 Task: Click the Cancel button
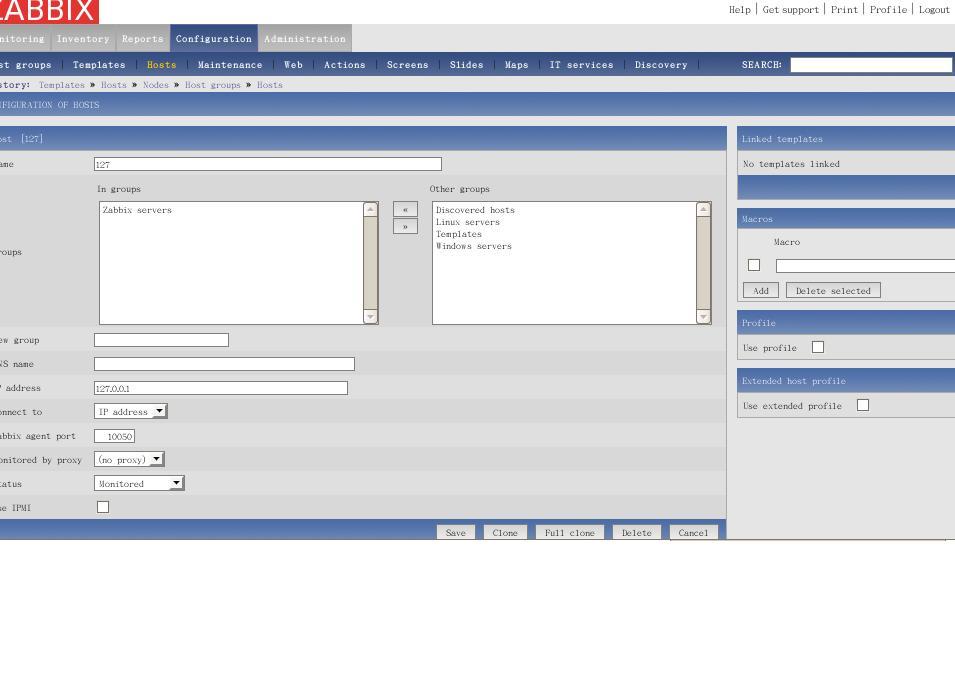(x=693, y=532)
